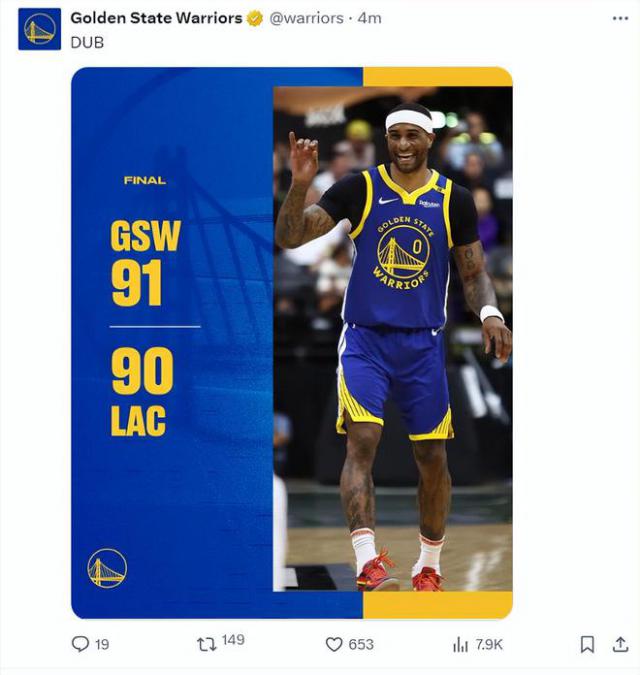Select the 149 reposts count

[233, 640]
